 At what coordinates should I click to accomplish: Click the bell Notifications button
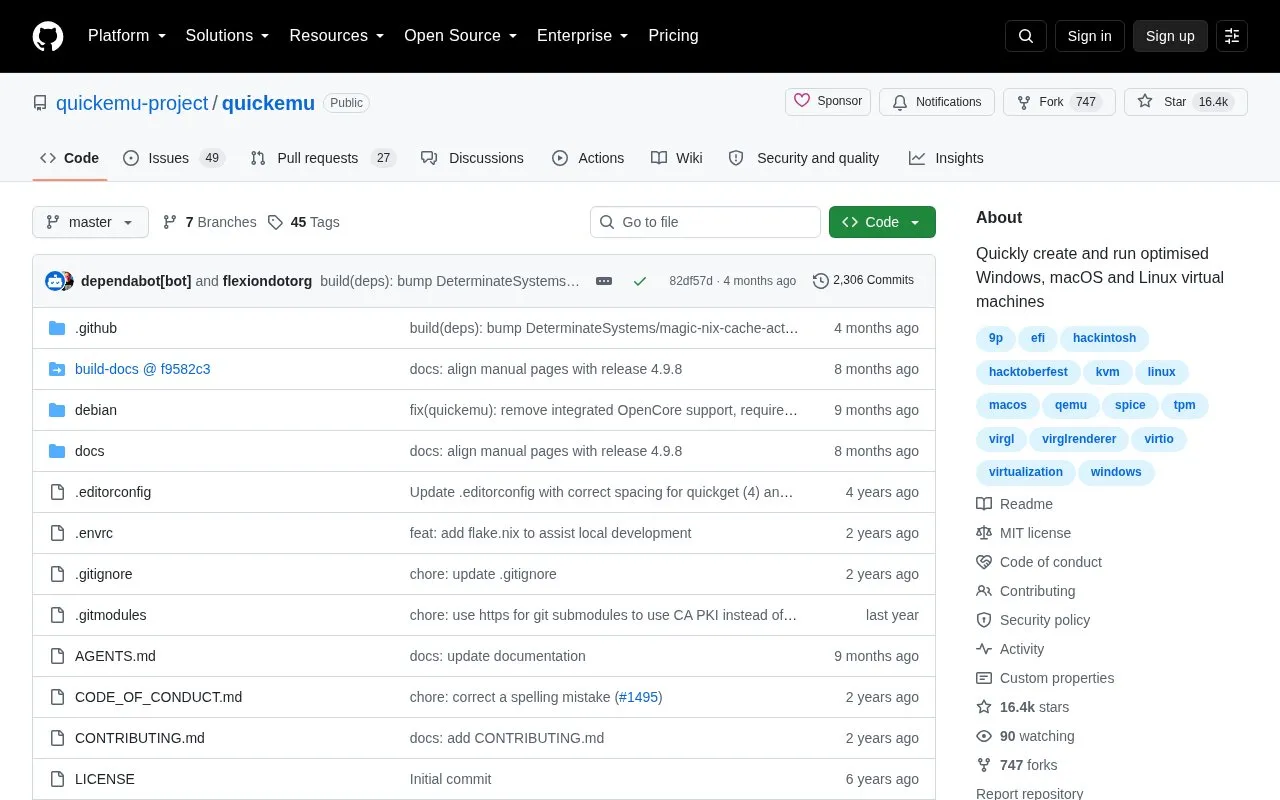(x=937, y=102)
